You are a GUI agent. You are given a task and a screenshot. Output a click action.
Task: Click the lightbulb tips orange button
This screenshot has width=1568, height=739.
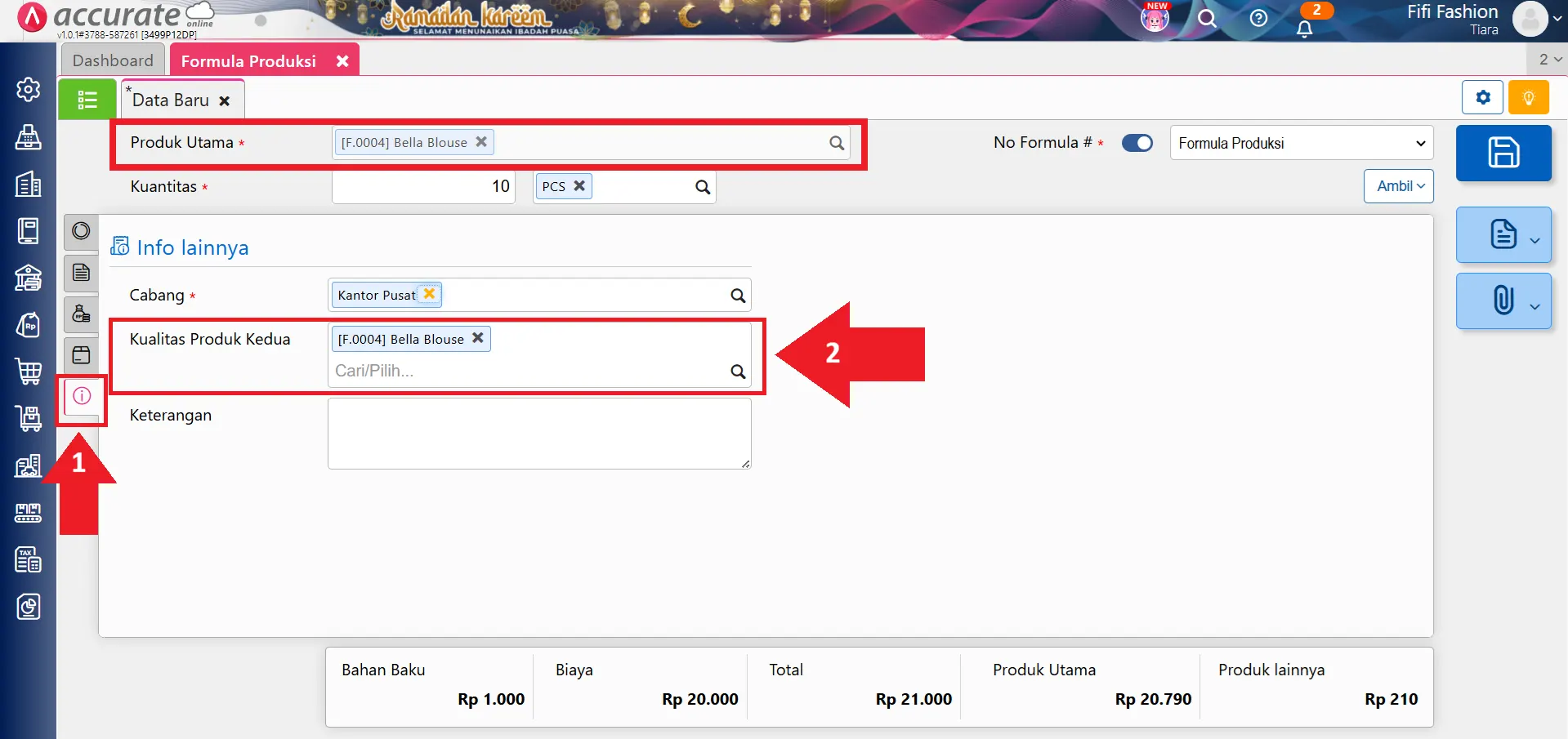pos(1528,98)
